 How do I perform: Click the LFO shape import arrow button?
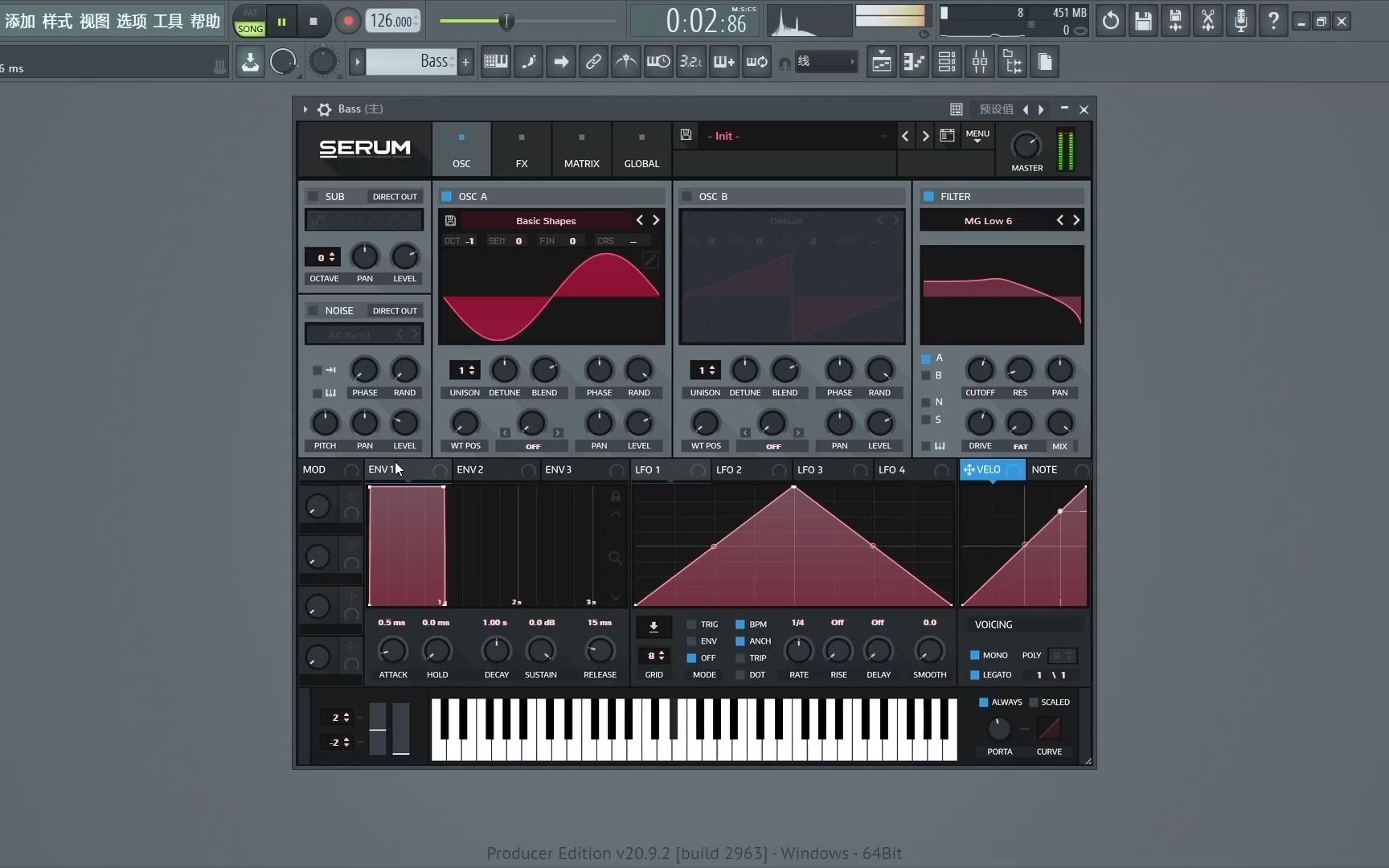pos(654,627)
